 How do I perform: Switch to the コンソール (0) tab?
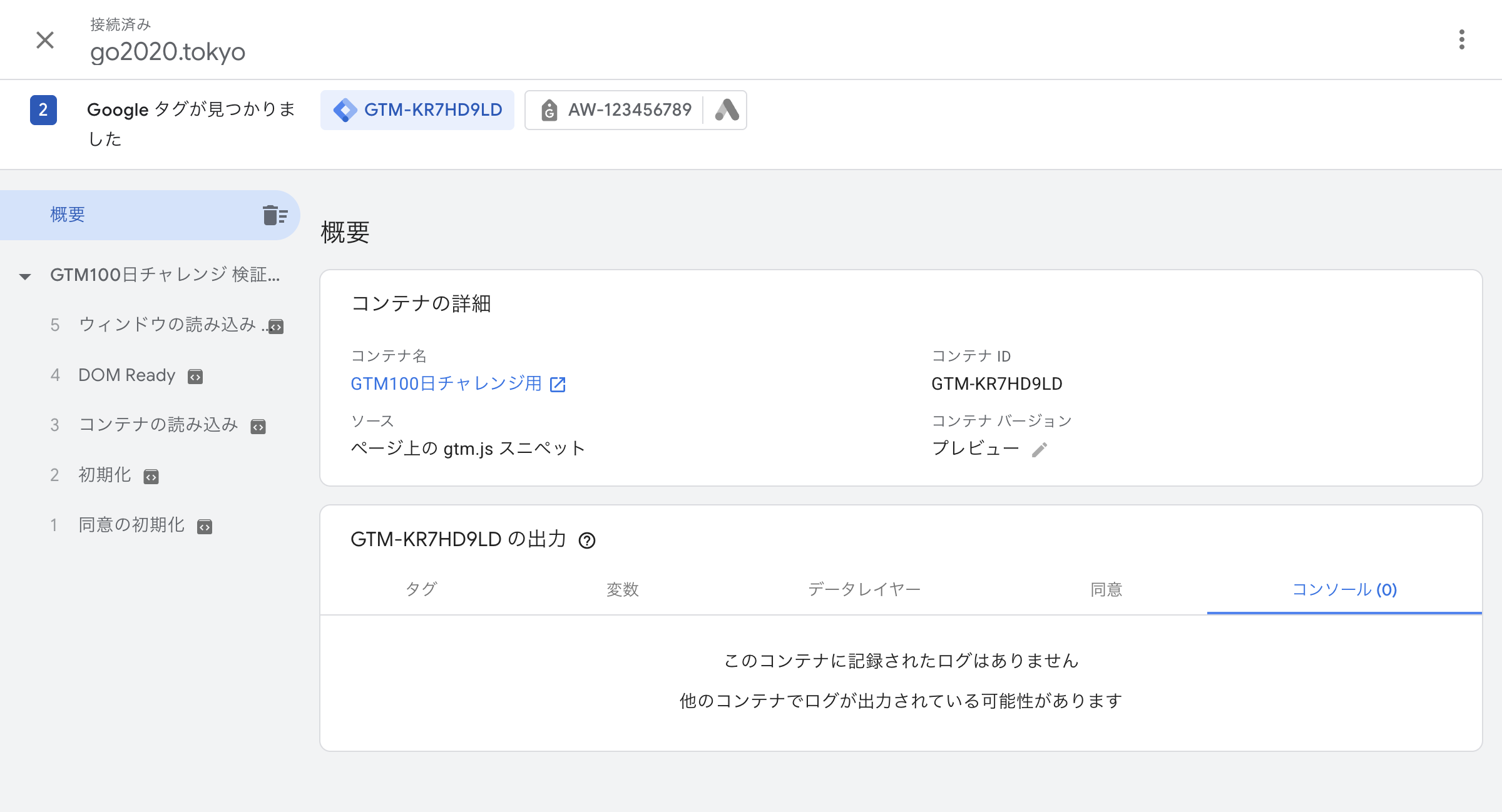pos(1344,589)
